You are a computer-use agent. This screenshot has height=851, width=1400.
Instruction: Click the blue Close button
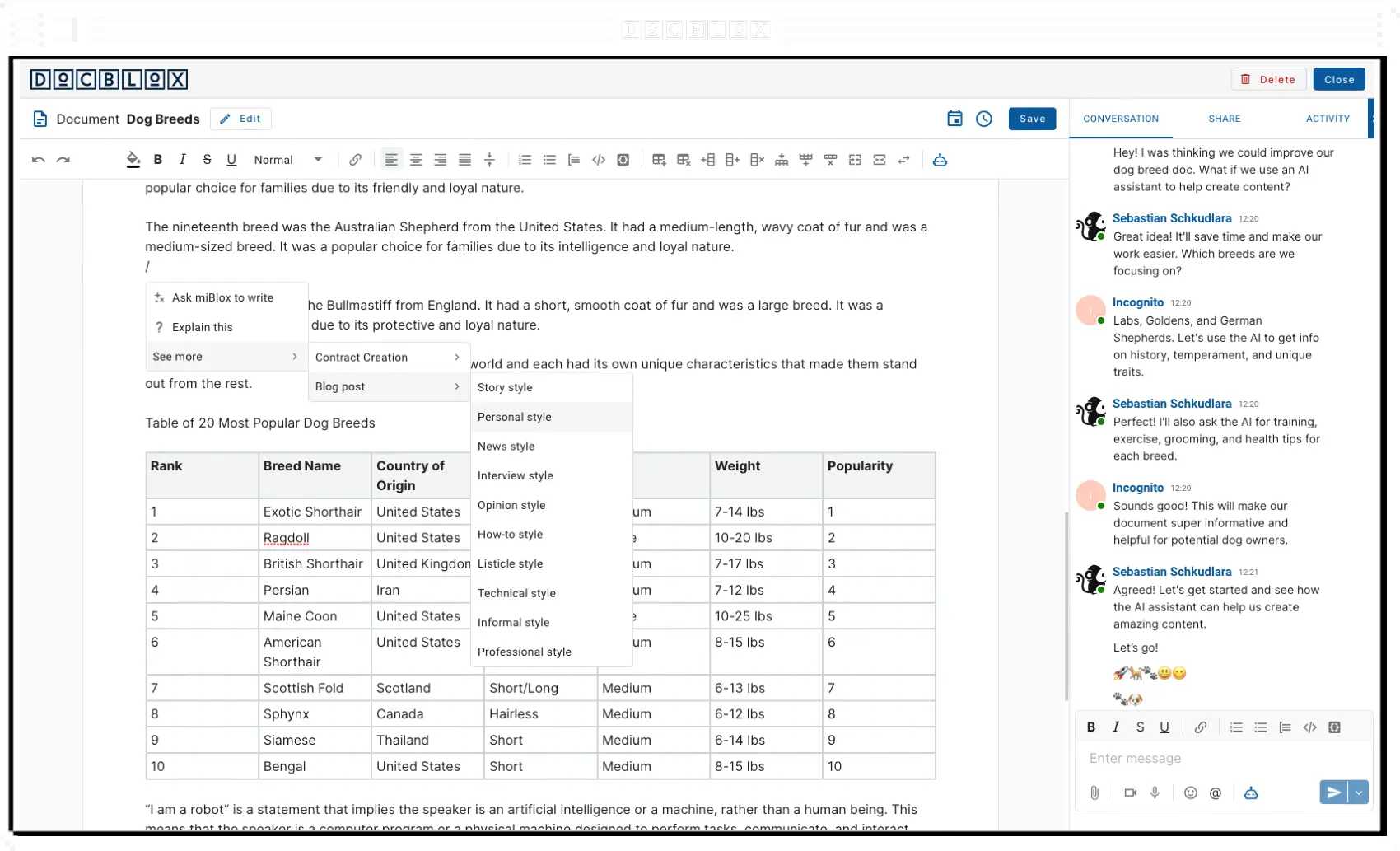(x=1339, y=79)
